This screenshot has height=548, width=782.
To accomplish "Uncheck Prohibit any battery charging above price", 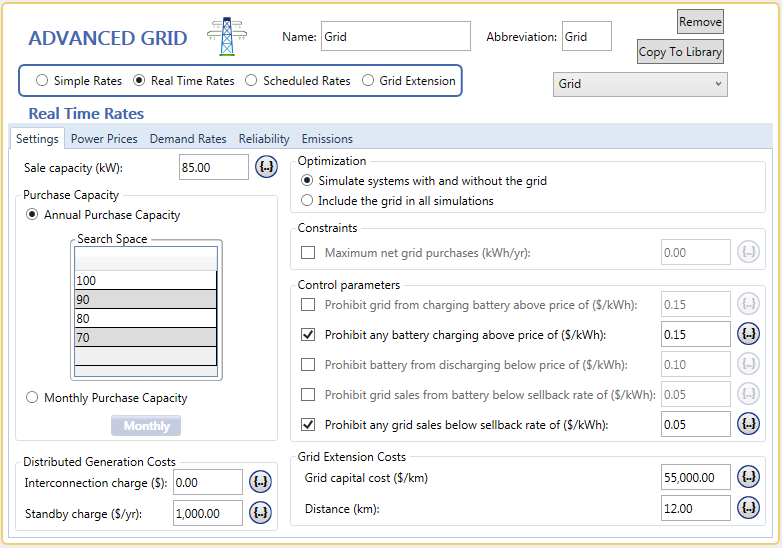I will (x=308, y=334).
